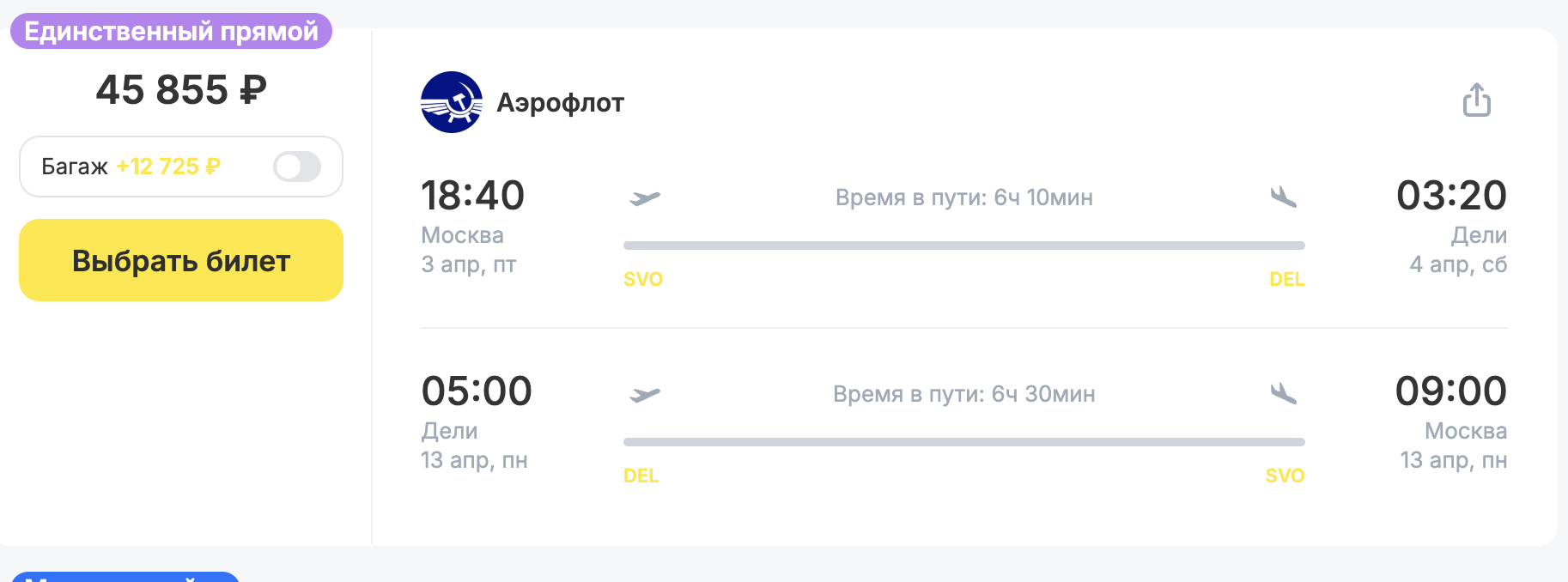1568x582 pixels.
Task: Click the landing plane icon for the 03:20 arrival
Action: click(x=1283, y=197)
